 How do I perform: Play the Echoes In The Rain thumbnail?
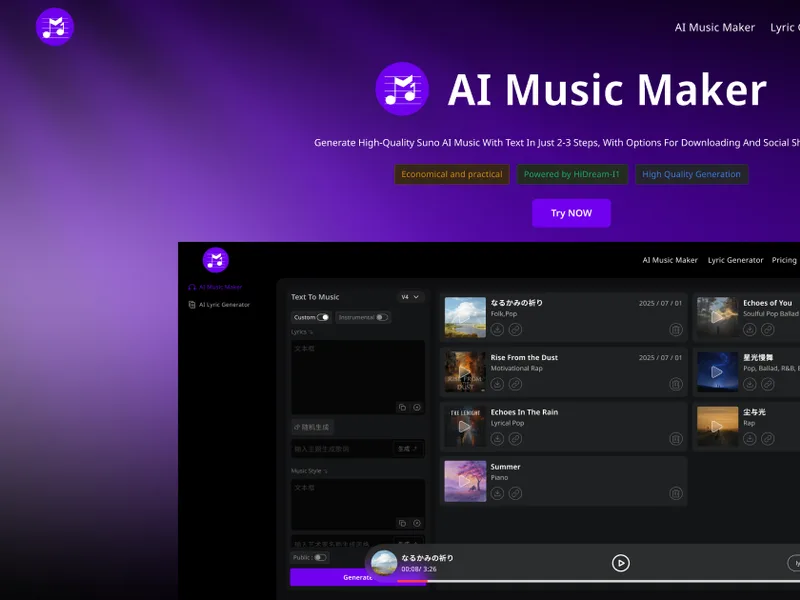pos(465,427)
